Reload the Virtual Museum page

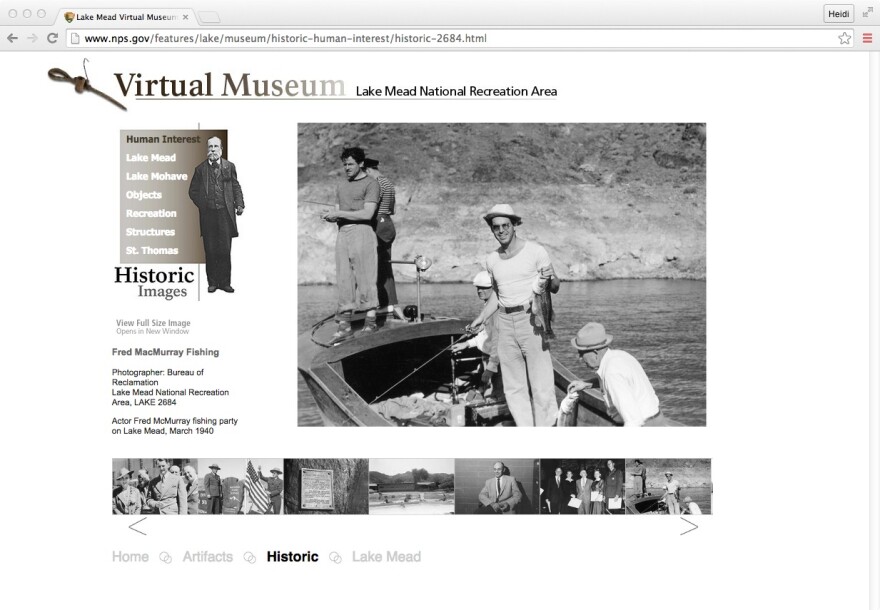(x=51, y=38)
